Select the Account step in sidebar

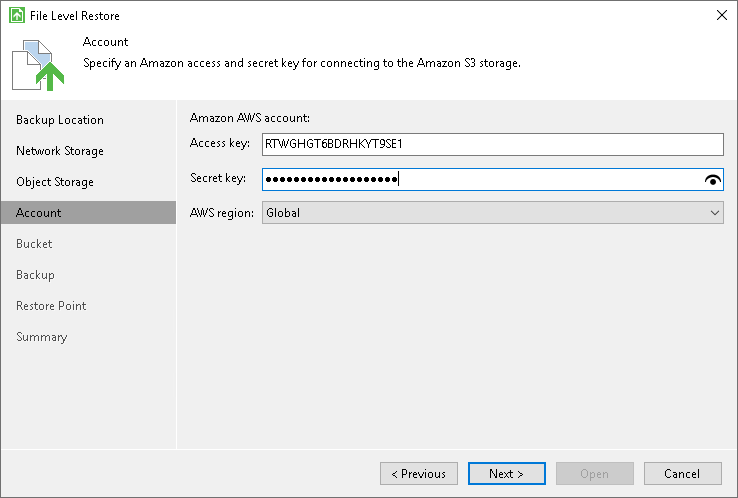(x=88, y=213)
